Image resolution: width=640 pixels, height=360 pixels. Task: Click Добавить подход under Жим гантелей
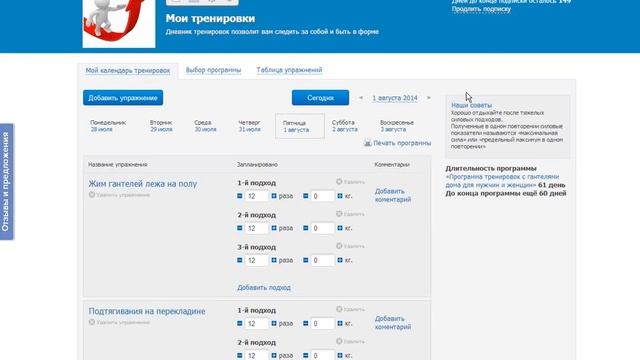[264, 287]
